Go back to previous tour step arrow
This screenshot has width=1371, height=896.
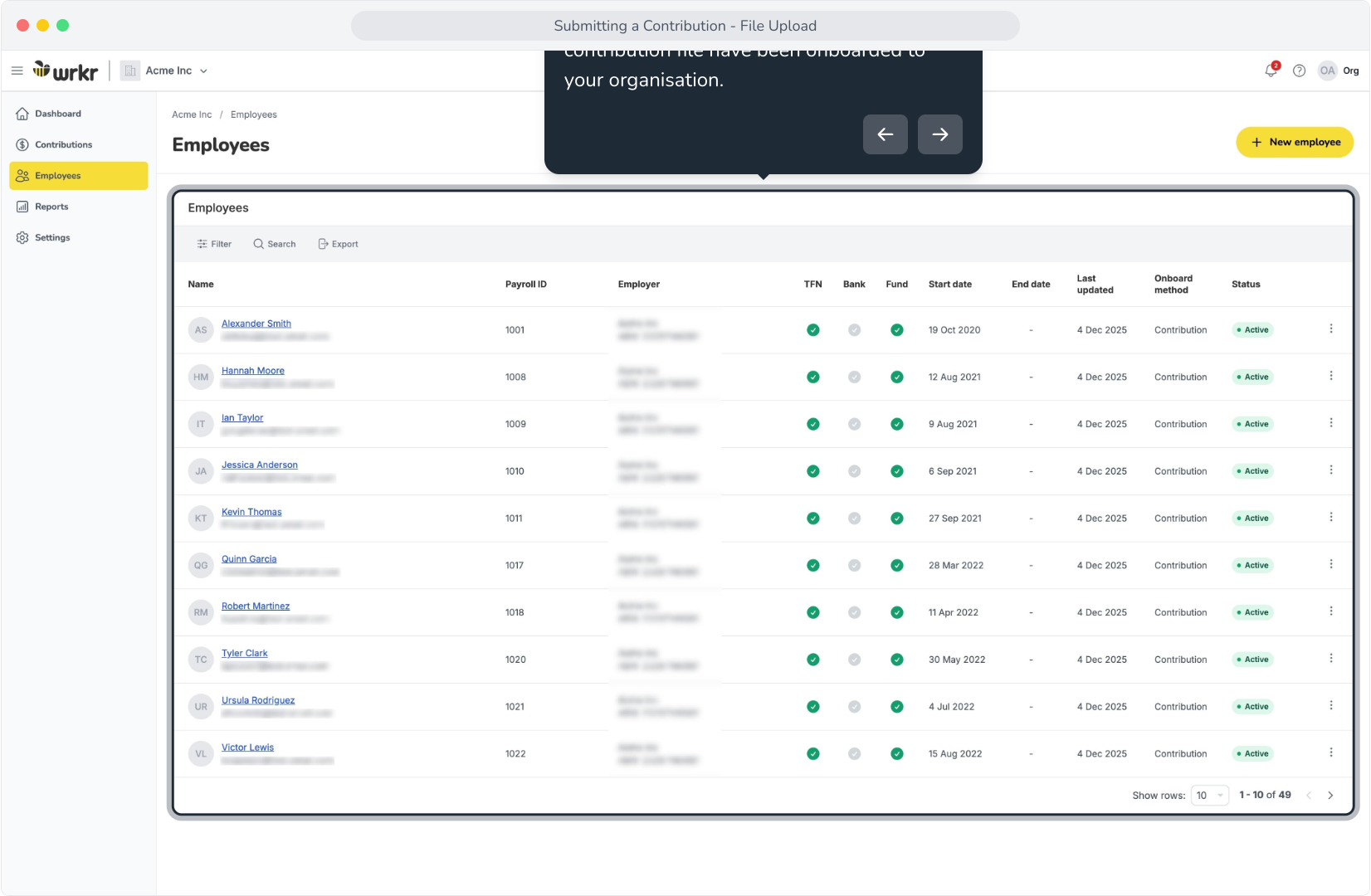tap(886, 134)
